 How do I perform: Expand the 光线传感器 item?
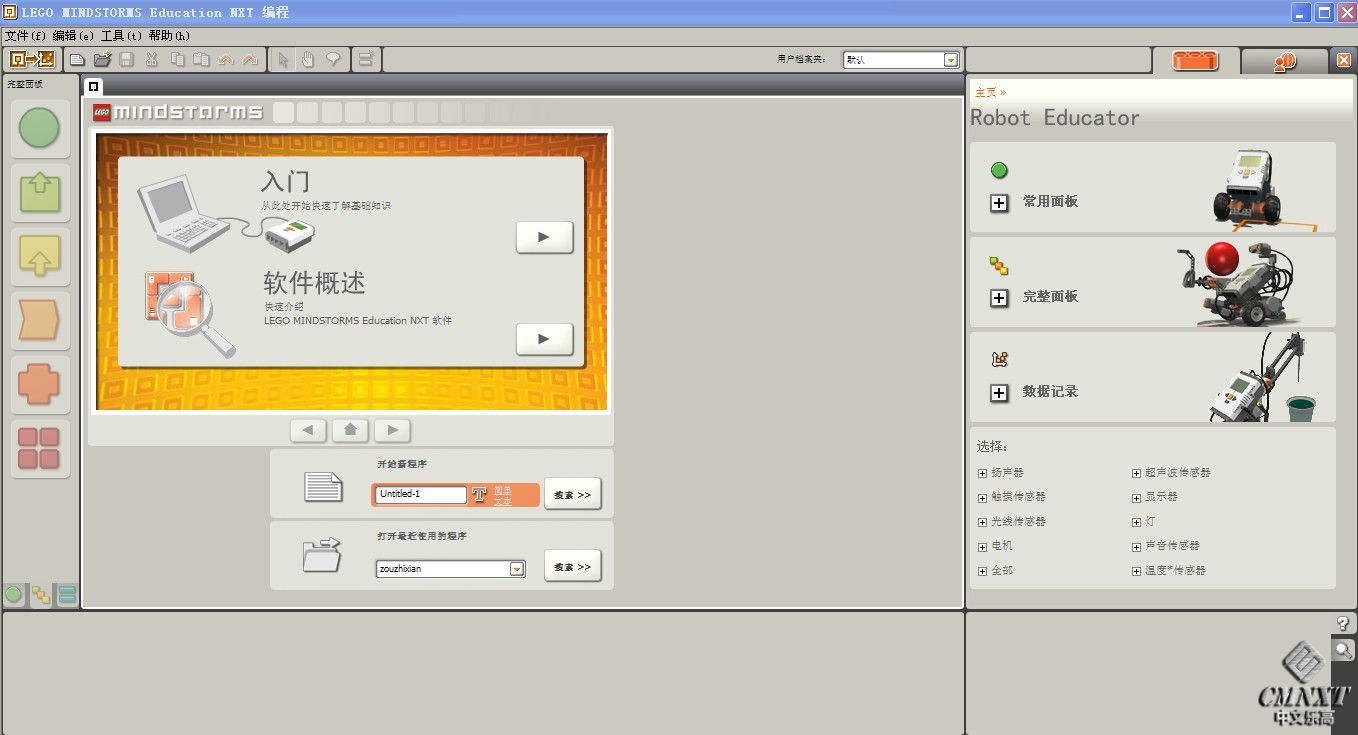coord(982,522)
